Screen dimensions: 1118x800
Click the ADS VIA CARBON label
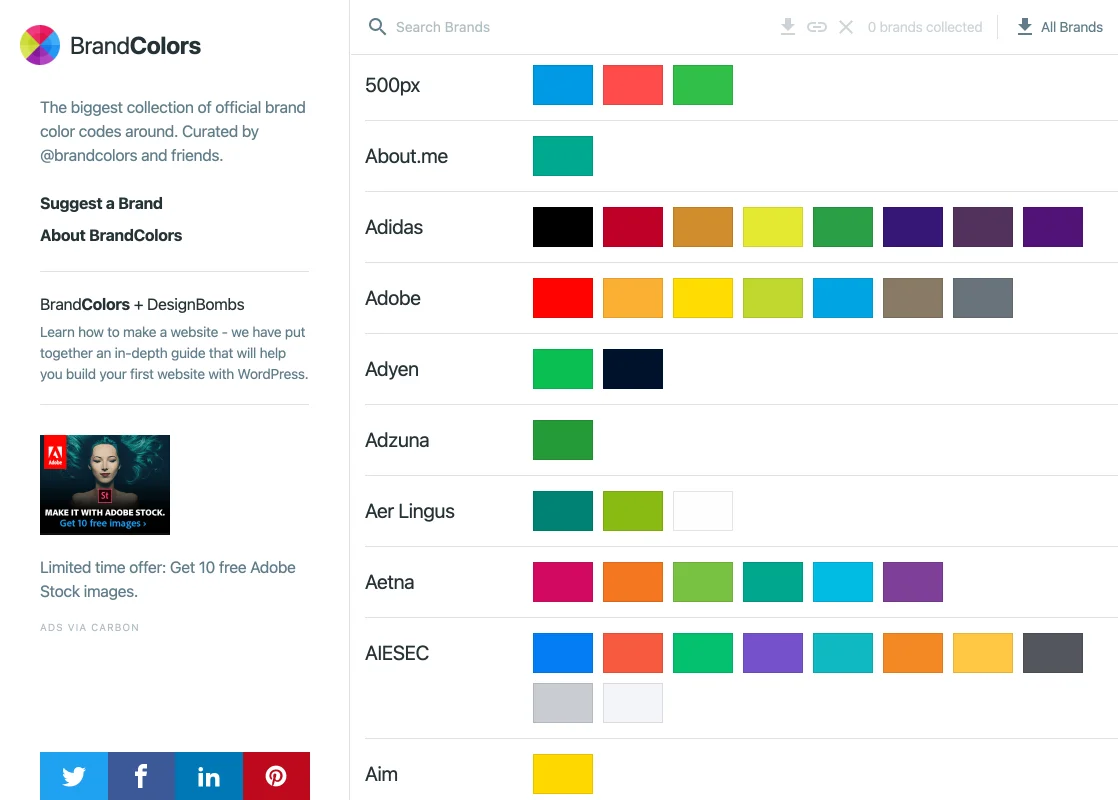(90, 627)
